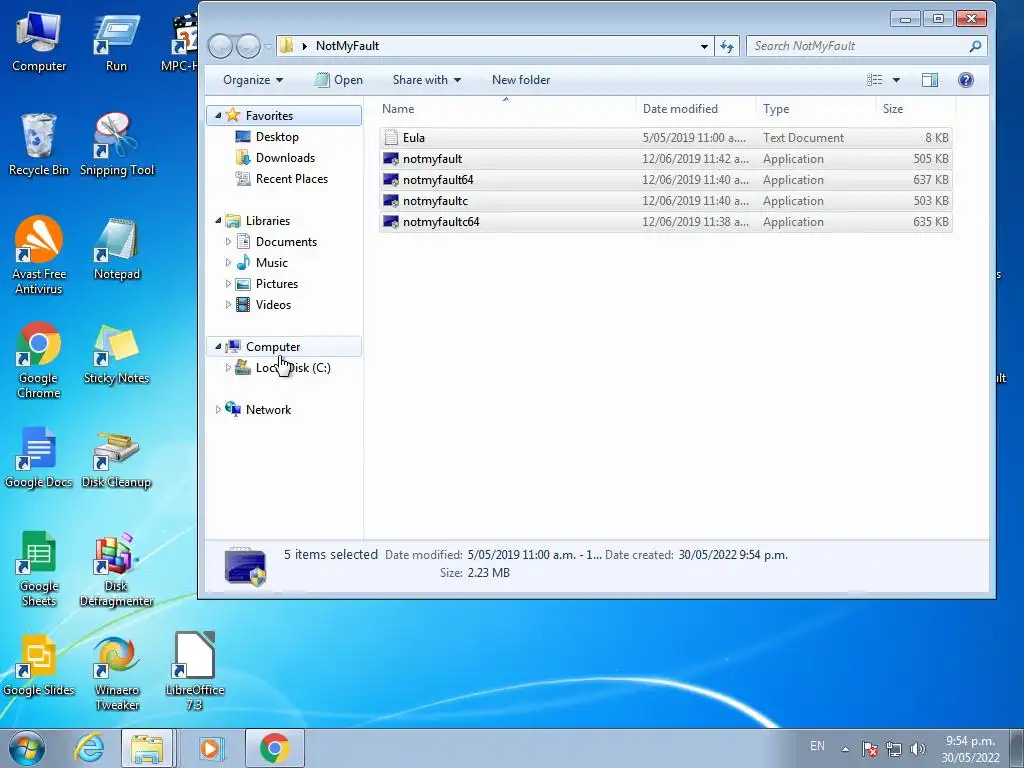Refresh the NotMyFault folder view

pos(727,46)
